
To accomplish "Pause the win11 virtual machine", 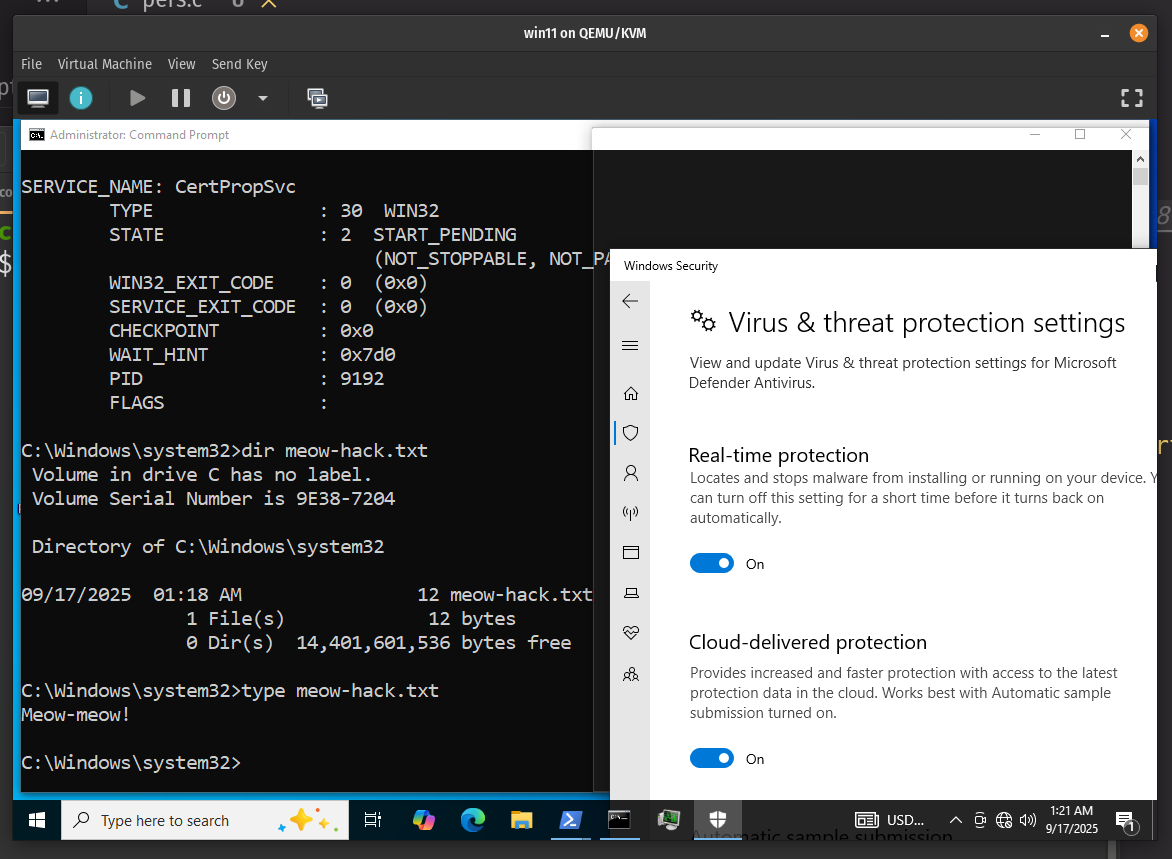I will coord(181,98).
